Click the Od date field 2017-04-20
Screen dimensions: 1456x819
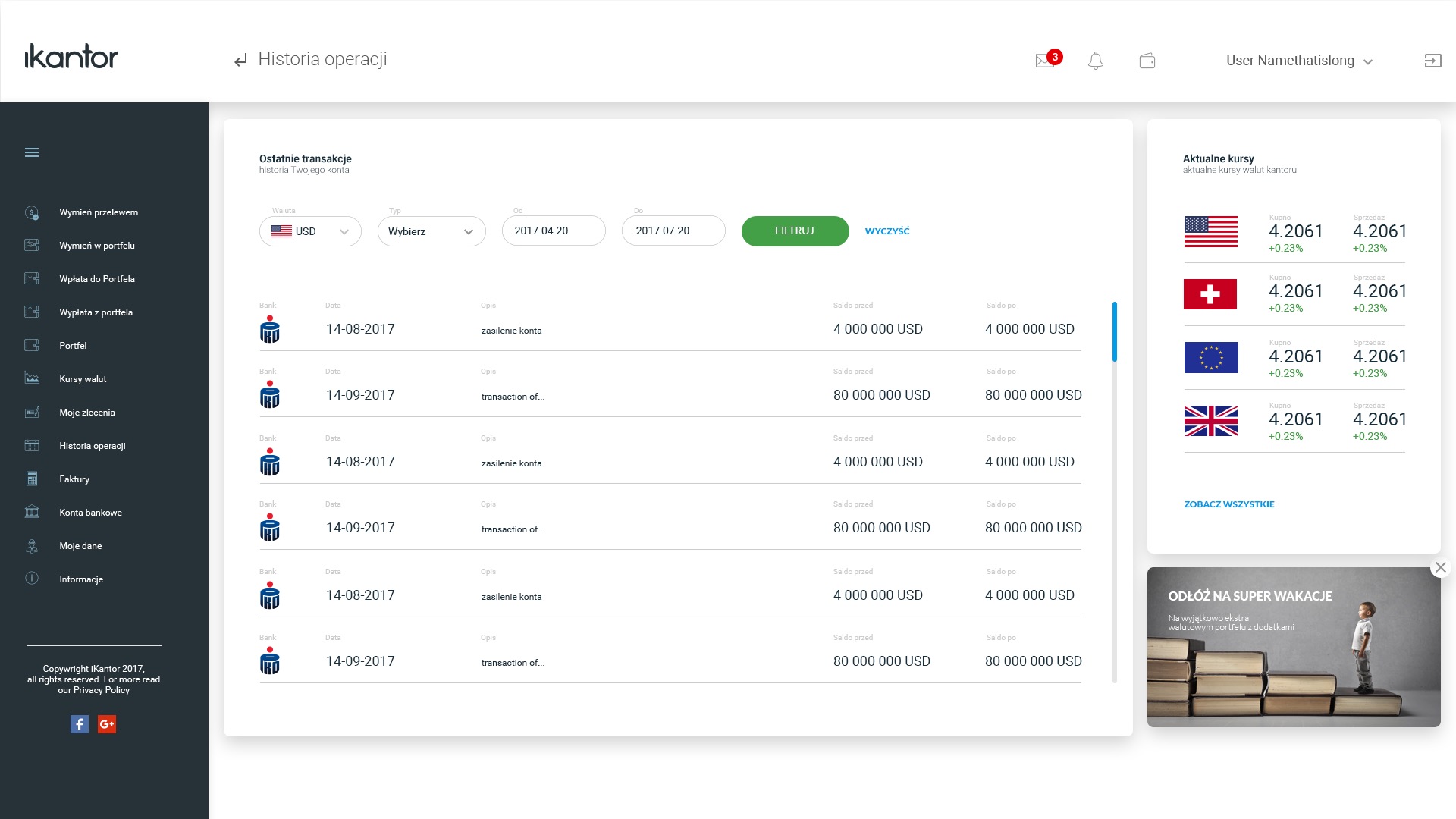pyautogui.click(x=554, y=231)
